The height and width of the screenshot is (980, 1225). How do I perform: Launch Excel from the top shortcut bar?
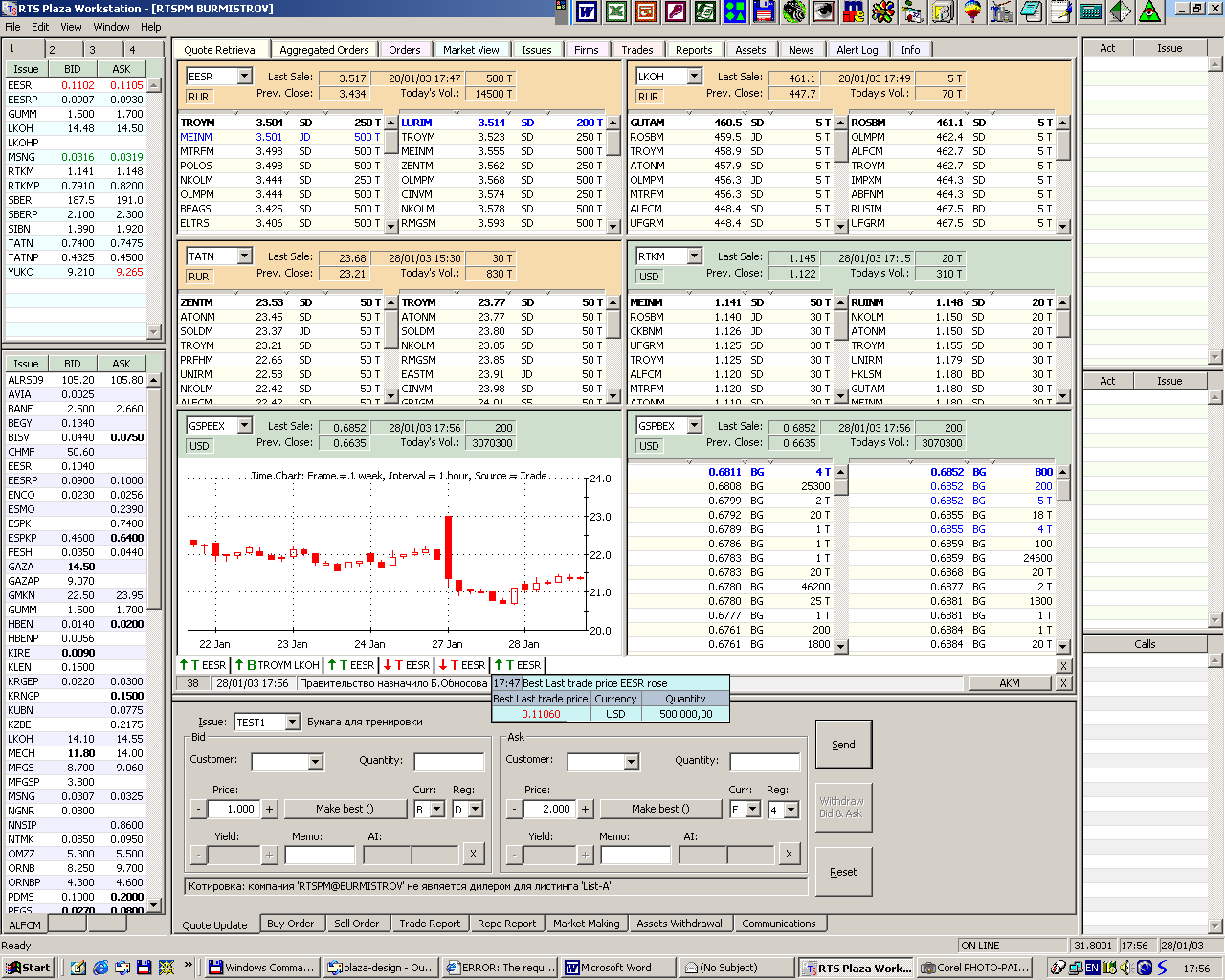point(616,11)
